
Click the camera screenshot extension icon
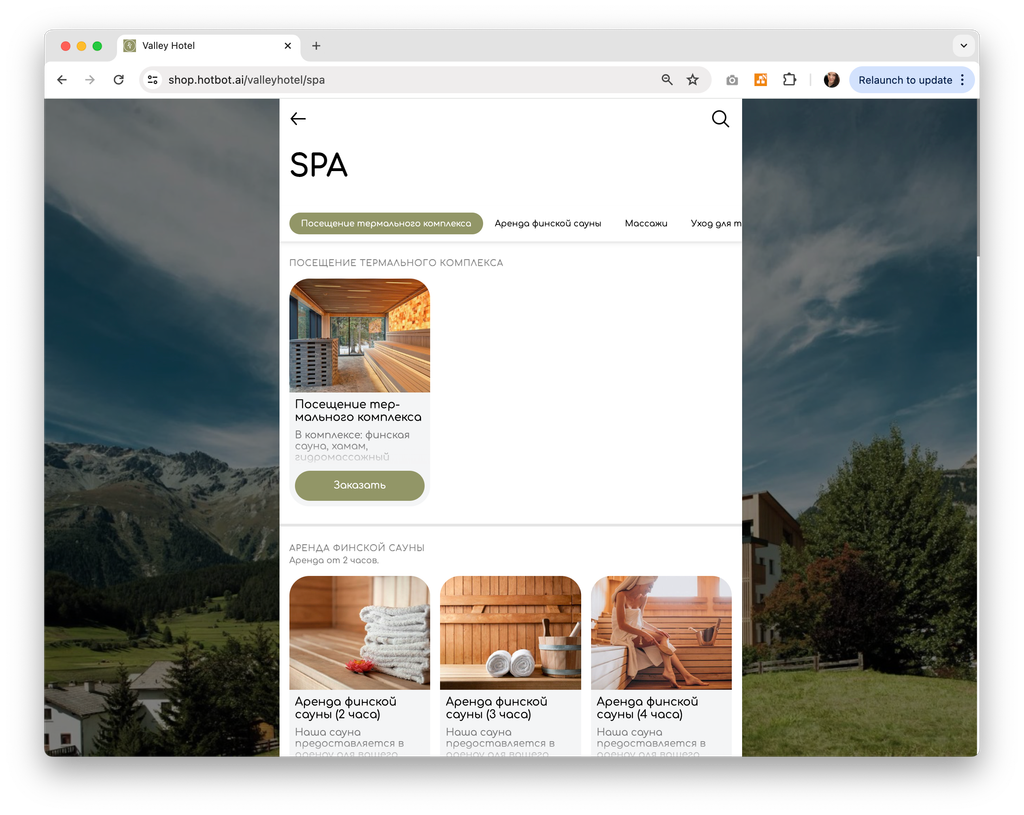[x=732, y=80]
